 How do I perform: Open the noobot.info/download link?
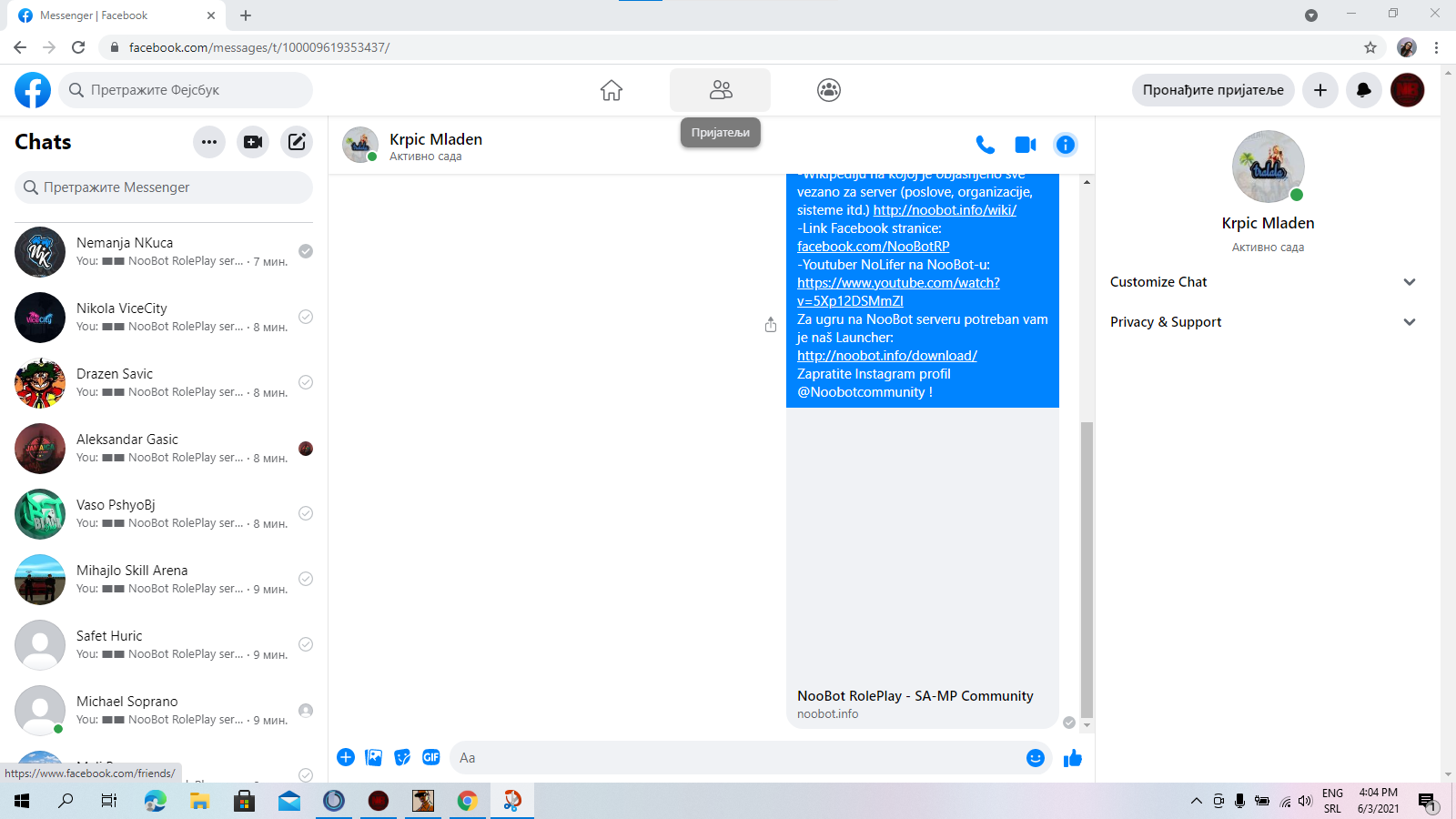887,356
